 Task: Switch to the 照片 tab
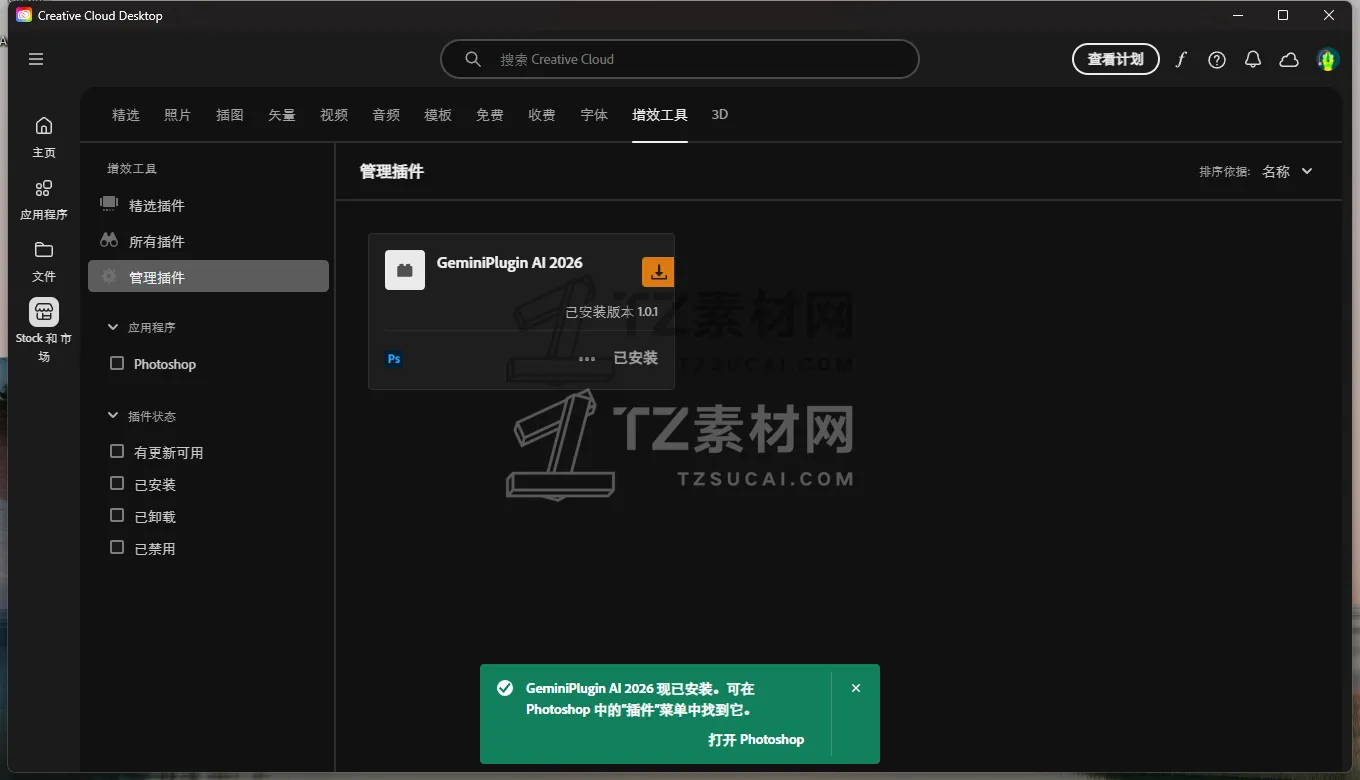pyautogui.click(x=178, y=115)
